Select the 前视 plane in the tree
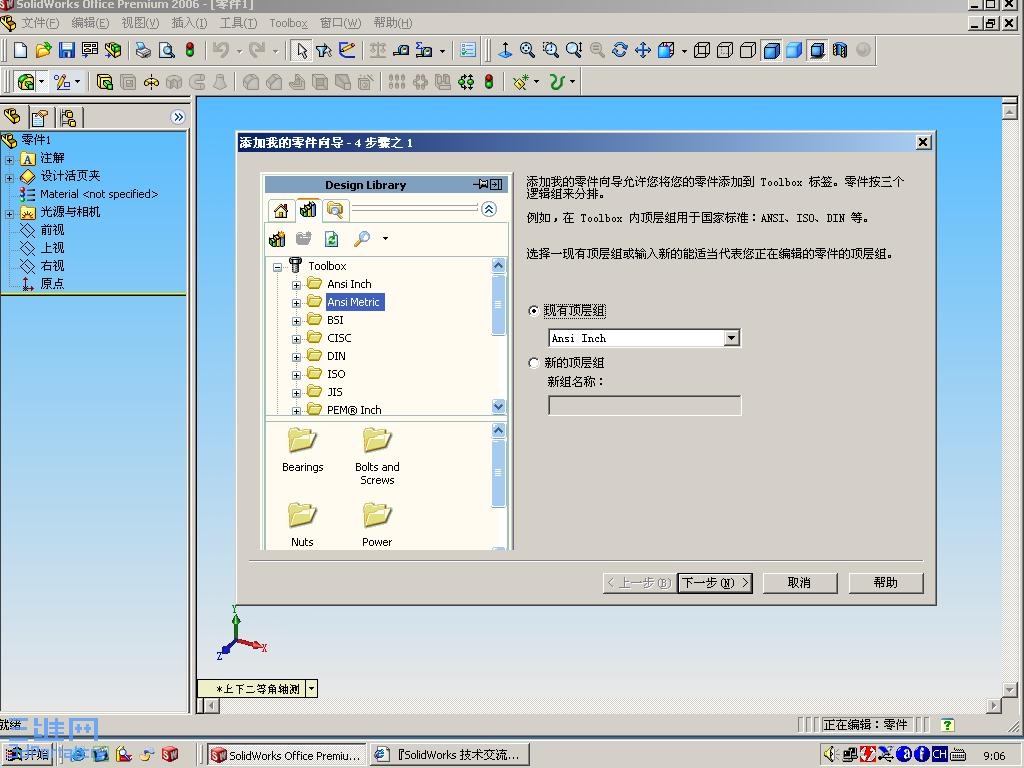This screenshot has width=1024, height=768. (x=52, y=230)
